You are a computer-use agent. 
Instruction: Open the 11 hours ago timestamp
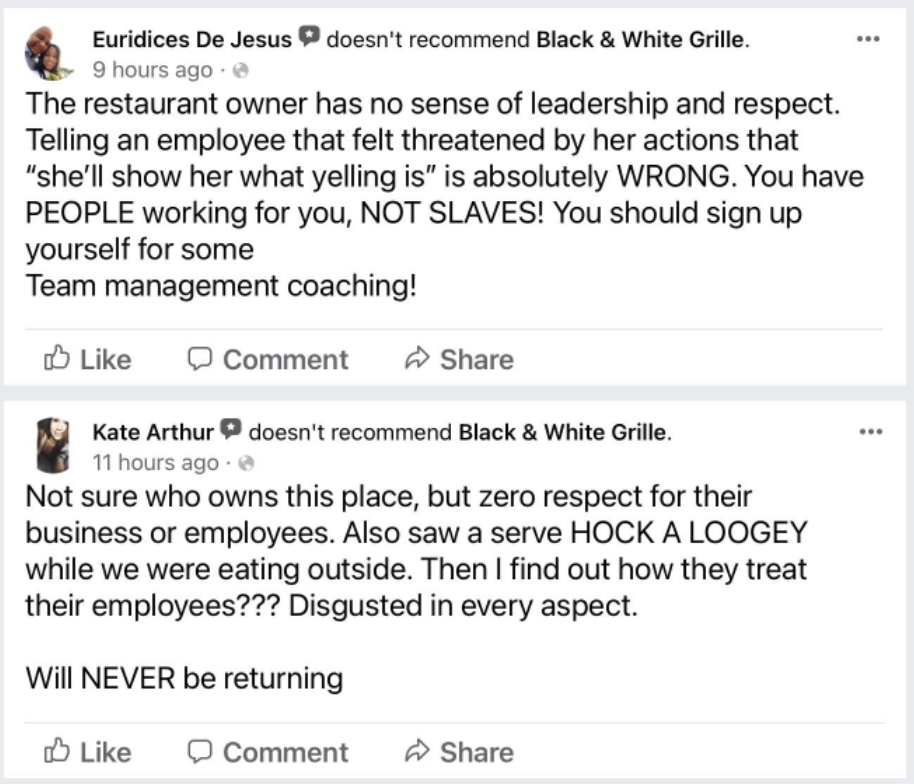tap(155, 463)
